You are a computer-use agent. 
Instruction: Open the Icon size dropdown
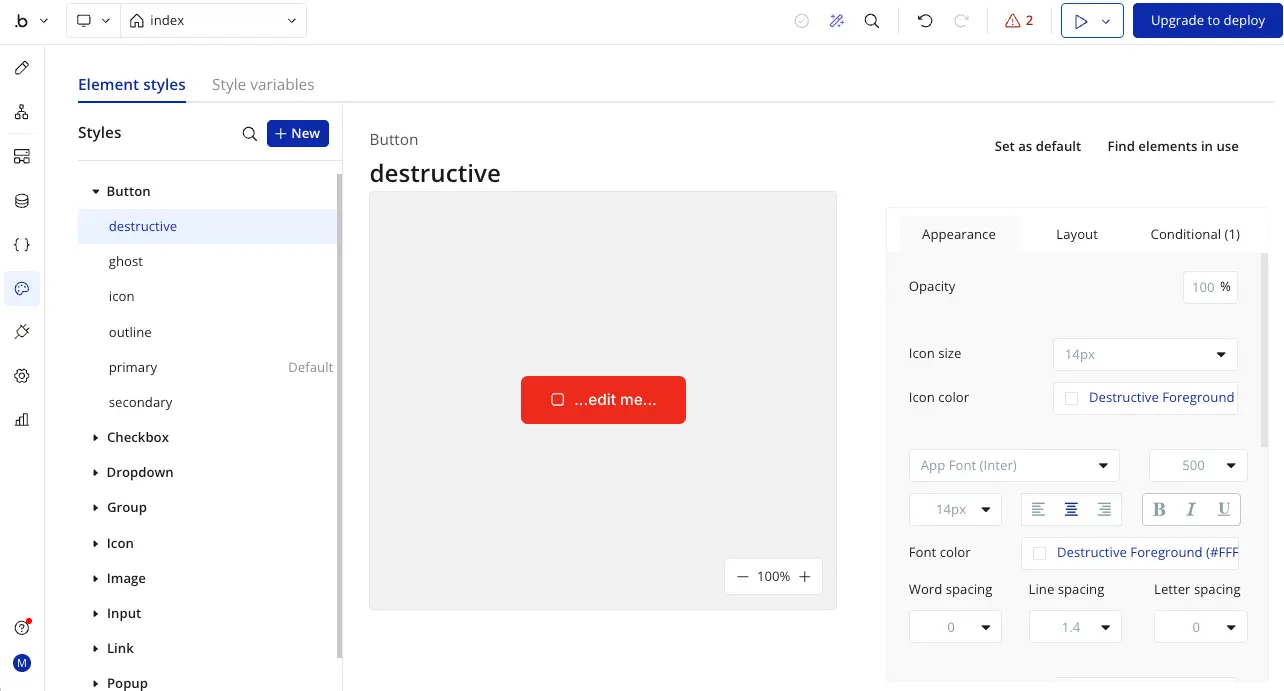click(x=1144, y=354)
